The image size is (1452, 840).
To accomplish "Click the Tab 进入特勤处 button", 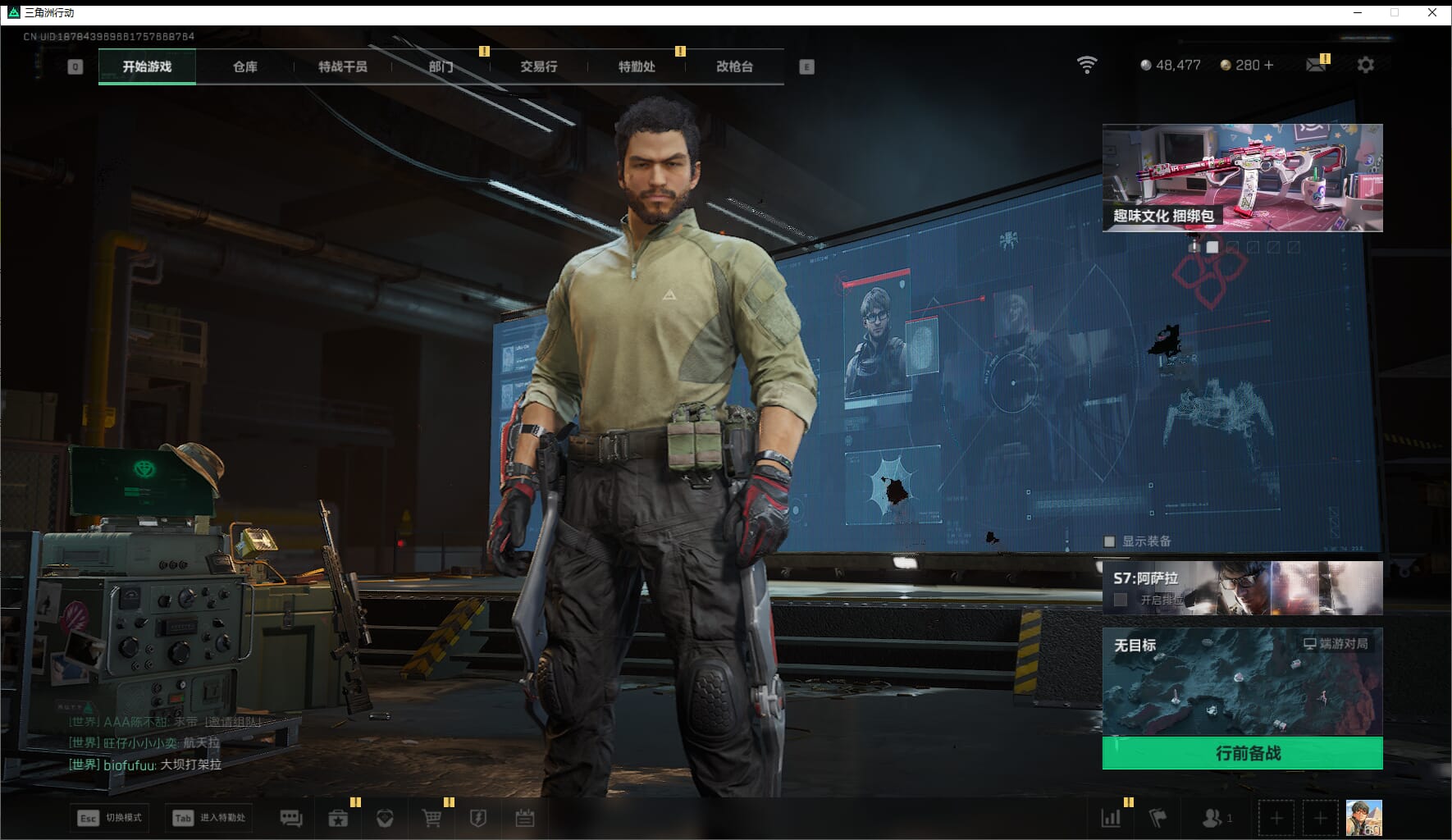I will point(210,818).
